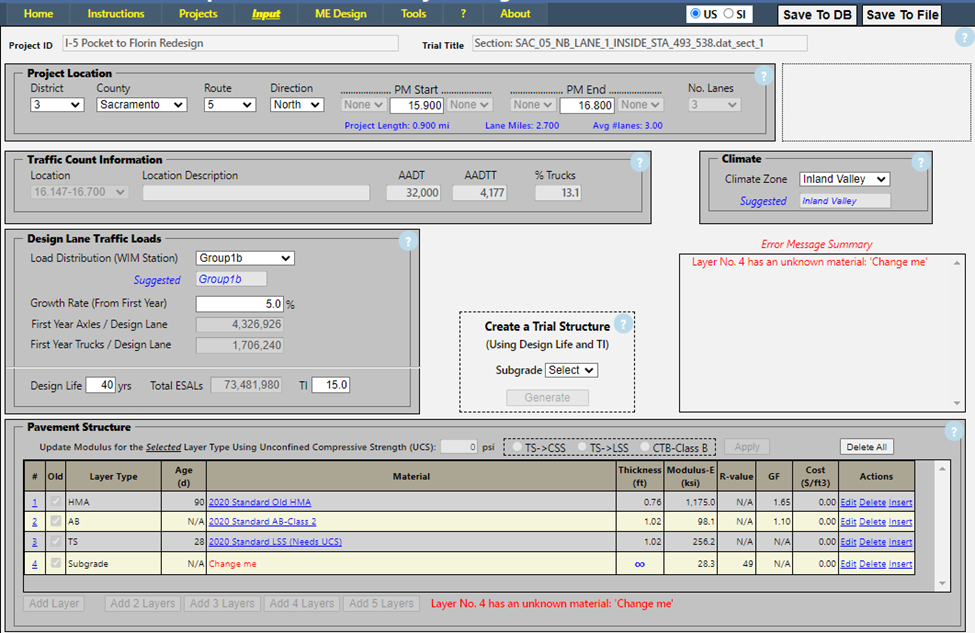Show help for Design Lane Traffic Loads
Viewport: 975px width, 633px height.
click(407, 241)
